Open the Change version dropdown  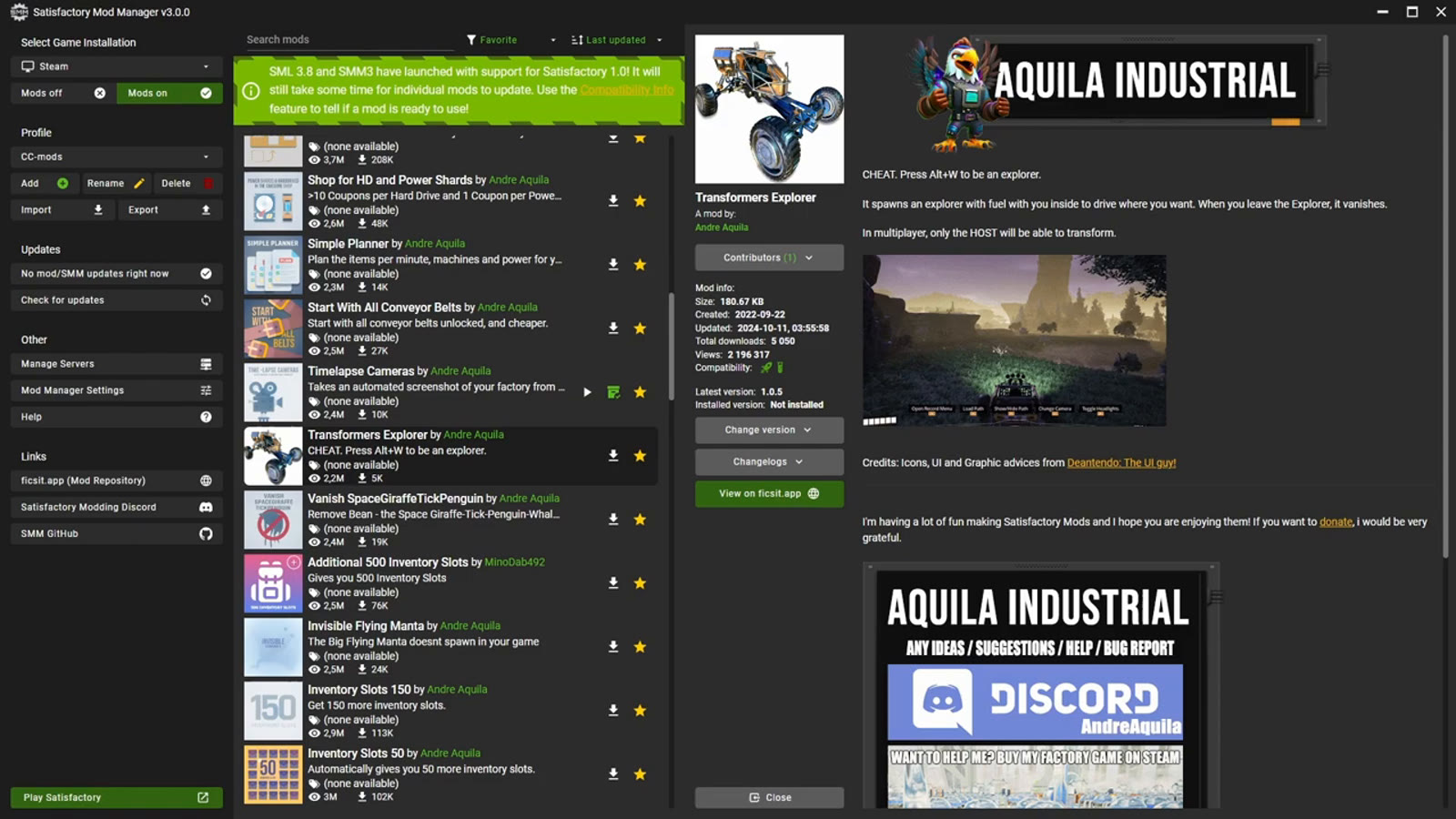(769, 430)
